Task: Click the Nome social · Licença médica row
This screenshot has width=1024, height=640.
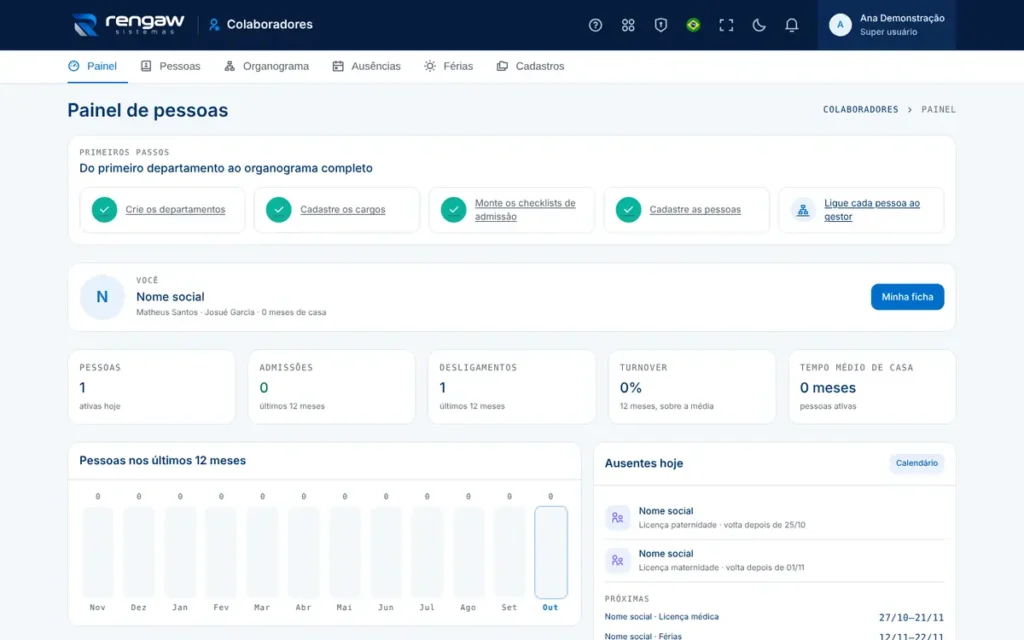Action: click(x=775, y=617)
